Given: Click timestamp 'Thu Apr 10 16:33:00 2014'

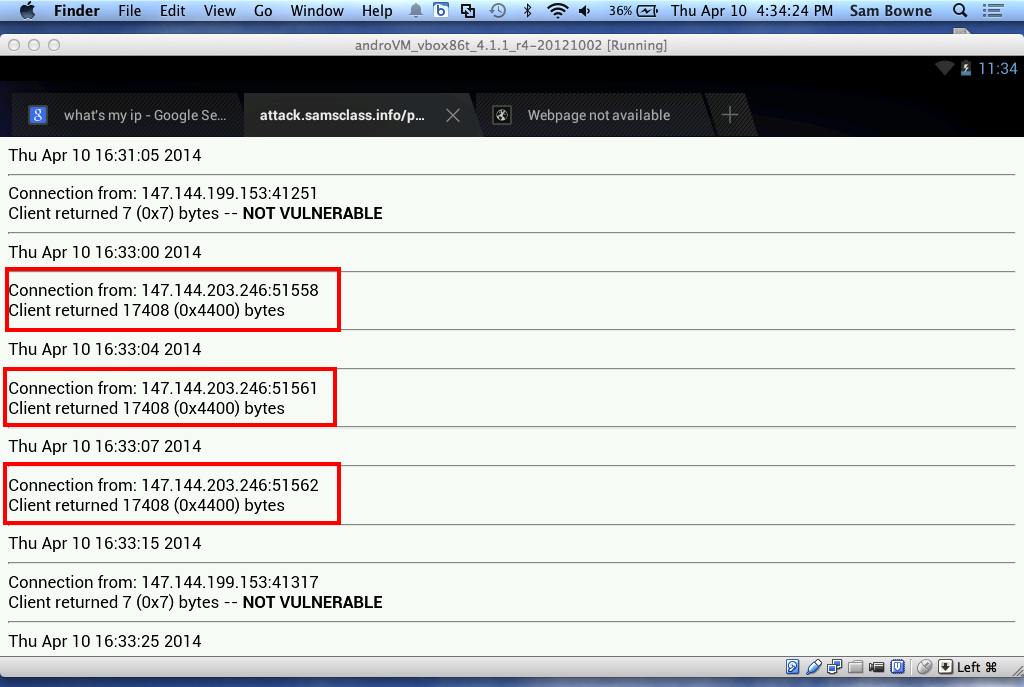Looking at the screenshot, I should (104, 252).
